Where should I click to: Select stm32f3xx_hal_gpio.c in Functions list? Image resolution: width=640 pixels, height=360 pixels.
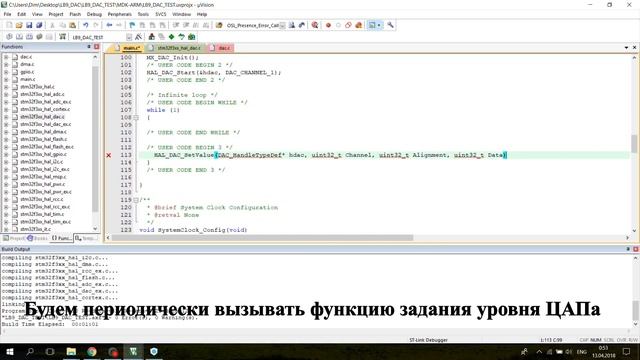[44, 155]
